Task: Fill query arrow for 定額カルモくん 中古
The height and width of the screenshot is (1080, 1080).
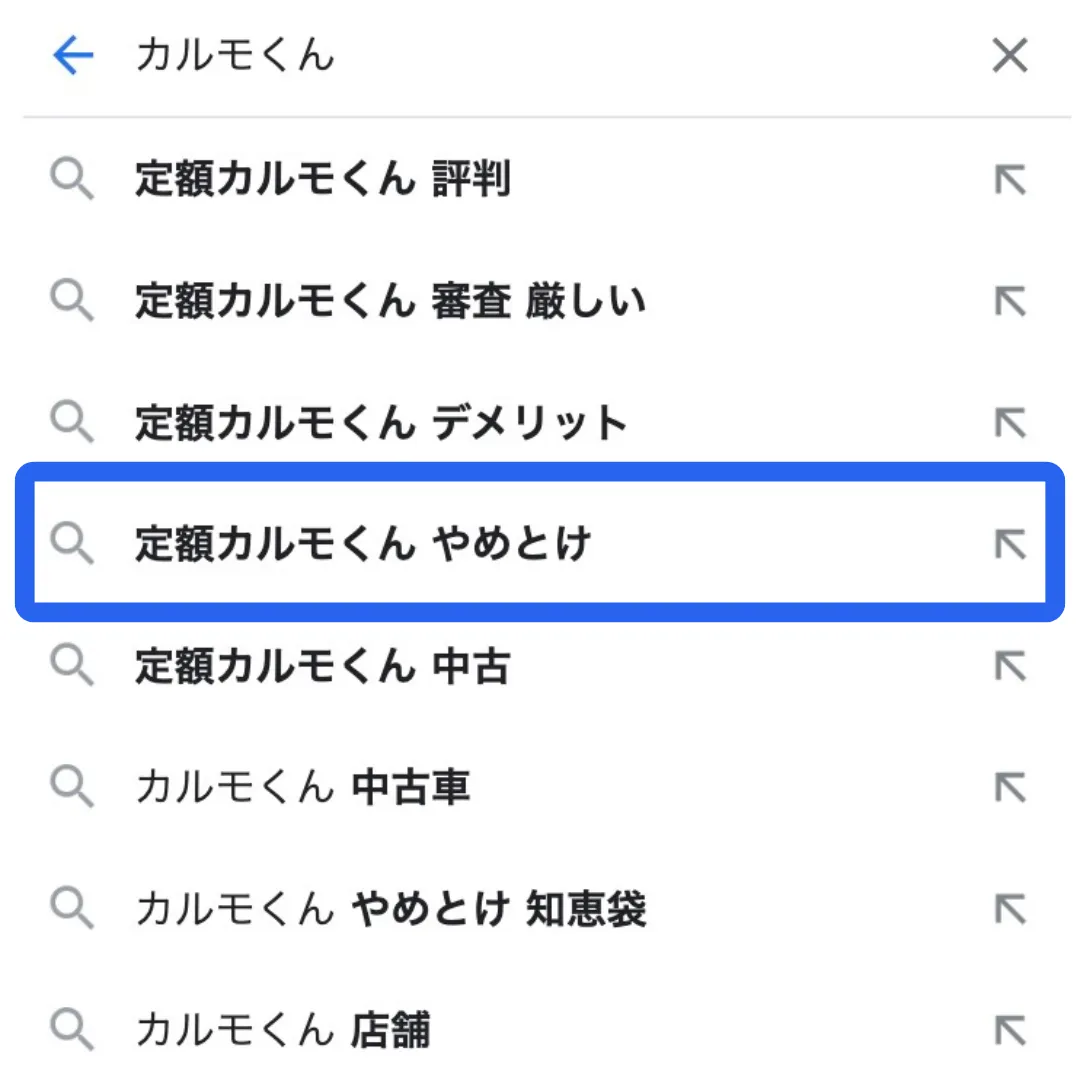Action: (x=1010, y=665)
